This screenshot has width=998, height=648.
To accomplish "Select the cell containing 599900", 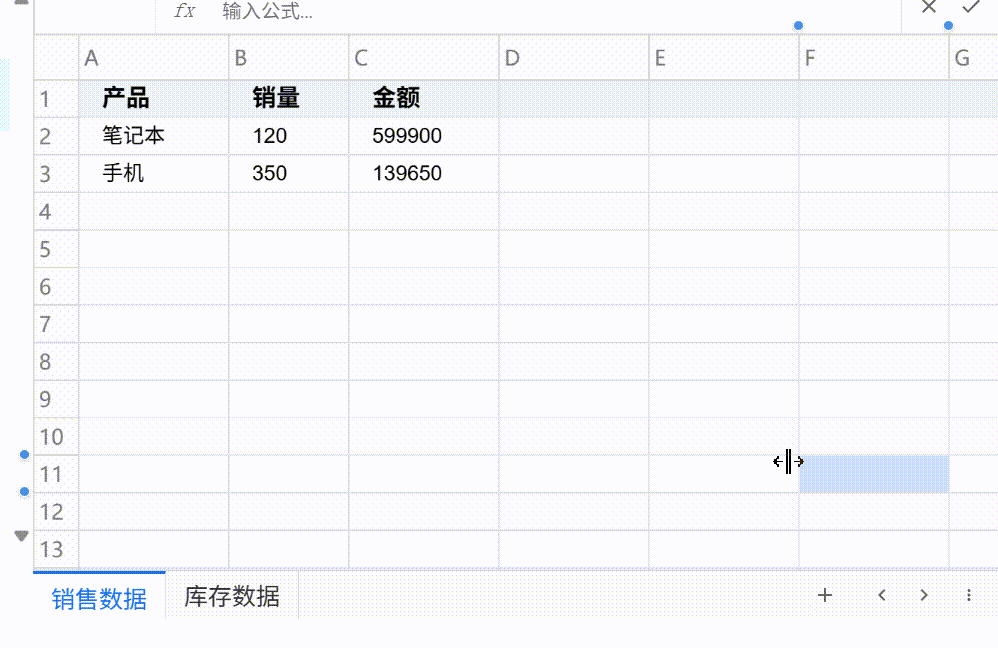I will pyautogui.click(x=423, y=136).
